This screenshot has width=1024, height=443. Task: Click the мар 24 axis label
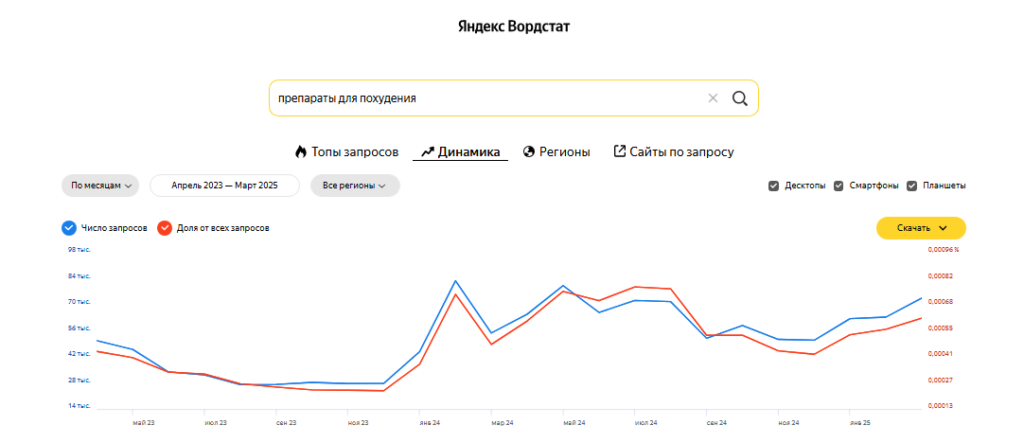pos(502,423)
